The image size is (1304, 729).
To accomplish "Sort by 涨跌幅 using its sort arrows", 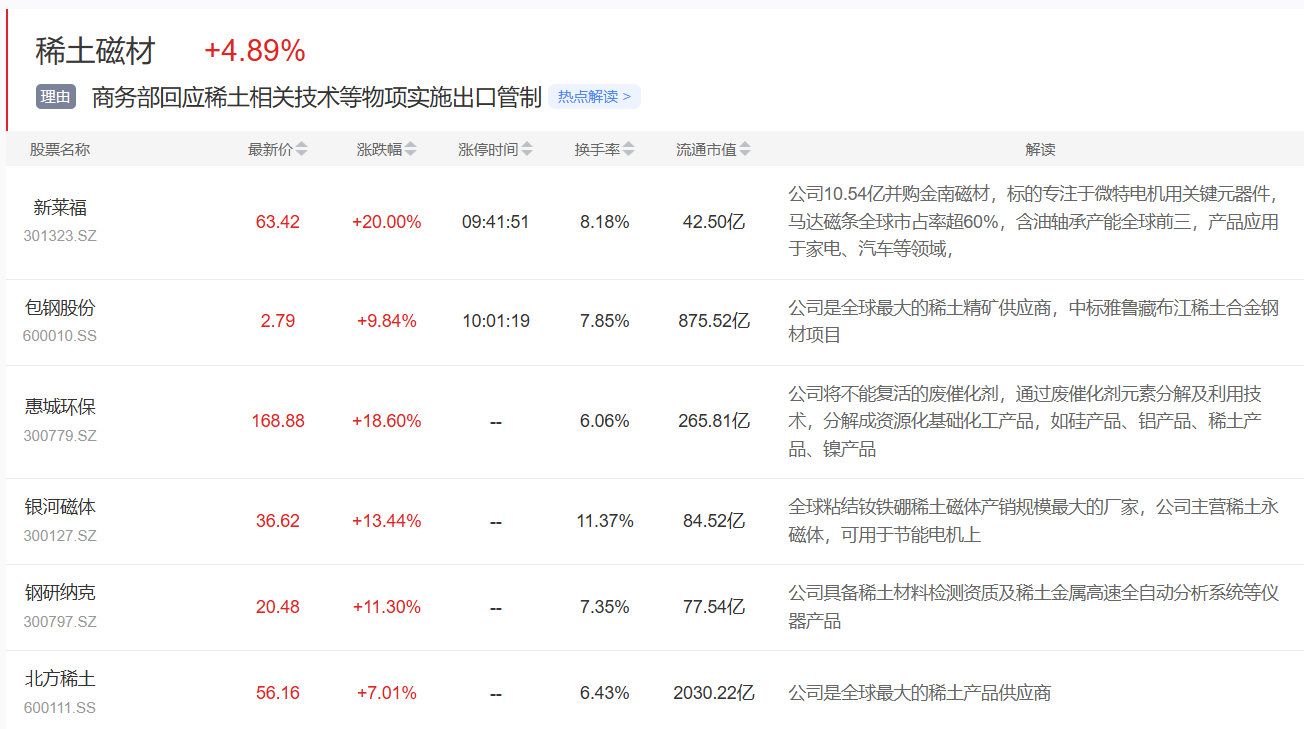I will [x=410, y=150].
